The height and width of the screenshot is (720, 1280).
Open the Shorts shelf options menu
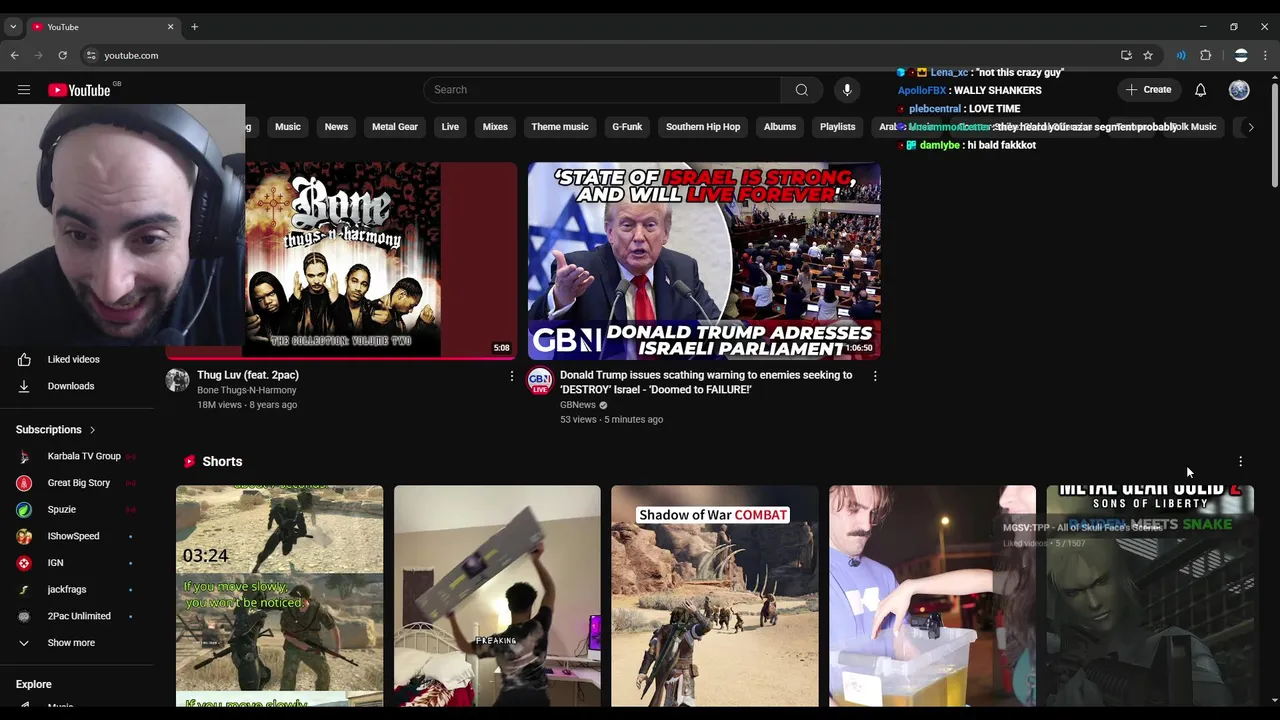1240,461
